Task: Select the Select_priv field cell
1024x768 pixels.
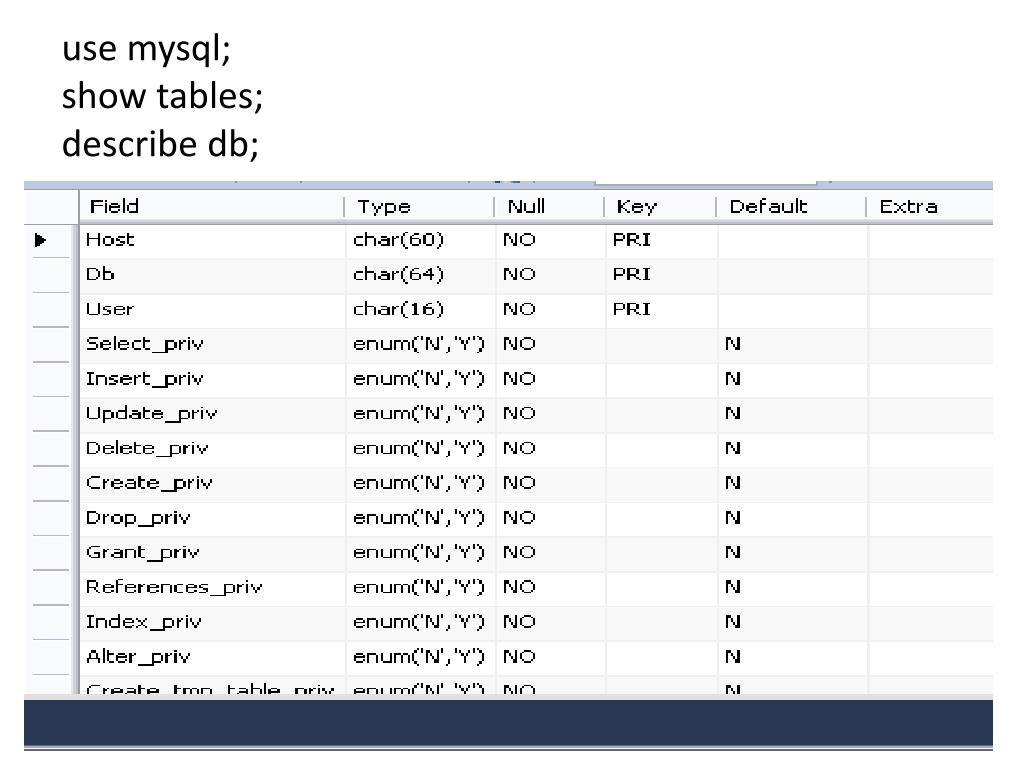Action: pos(144,344)
